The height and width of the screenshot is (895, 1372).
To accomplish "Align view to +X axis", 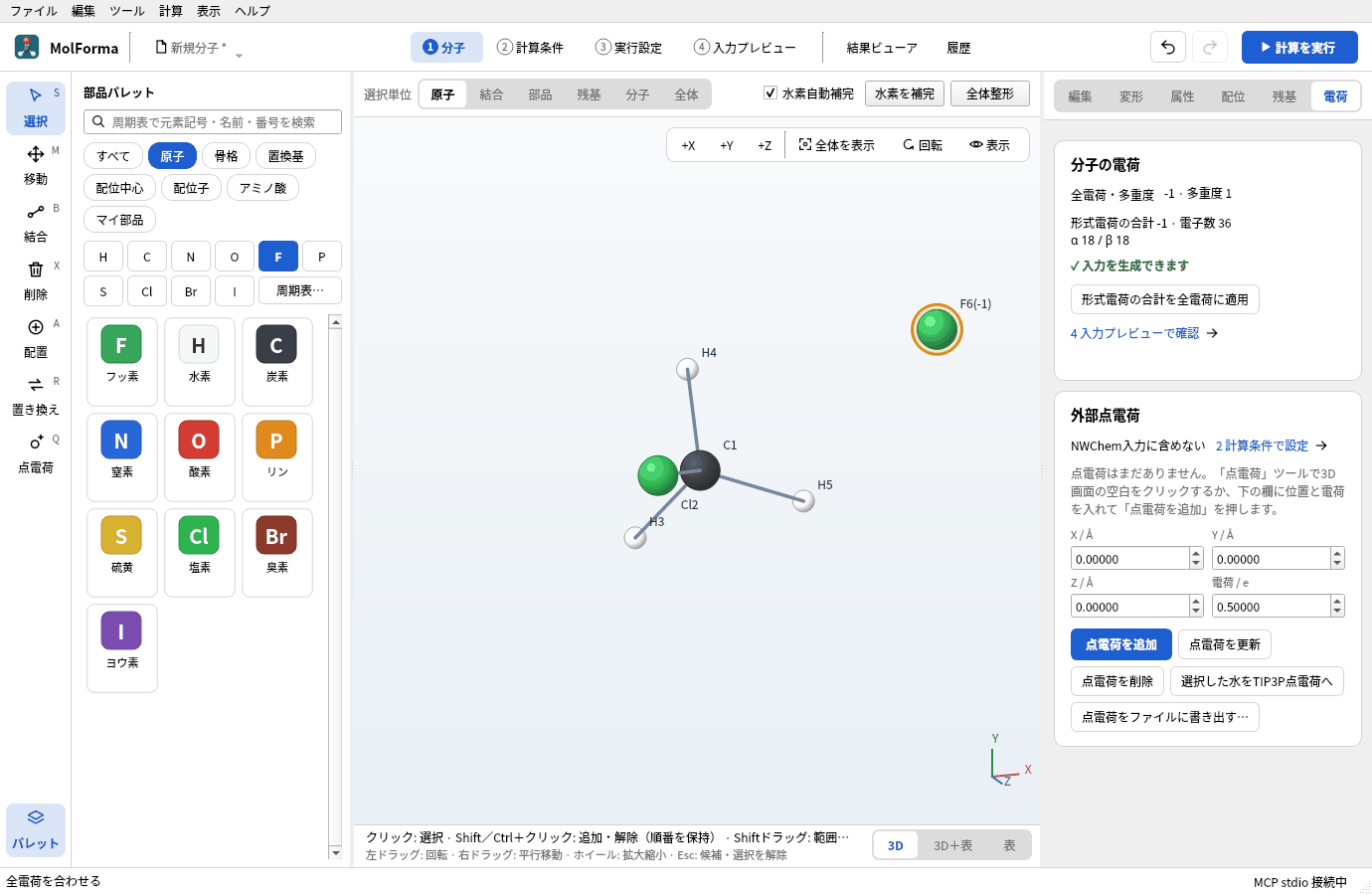I will 688,145.
